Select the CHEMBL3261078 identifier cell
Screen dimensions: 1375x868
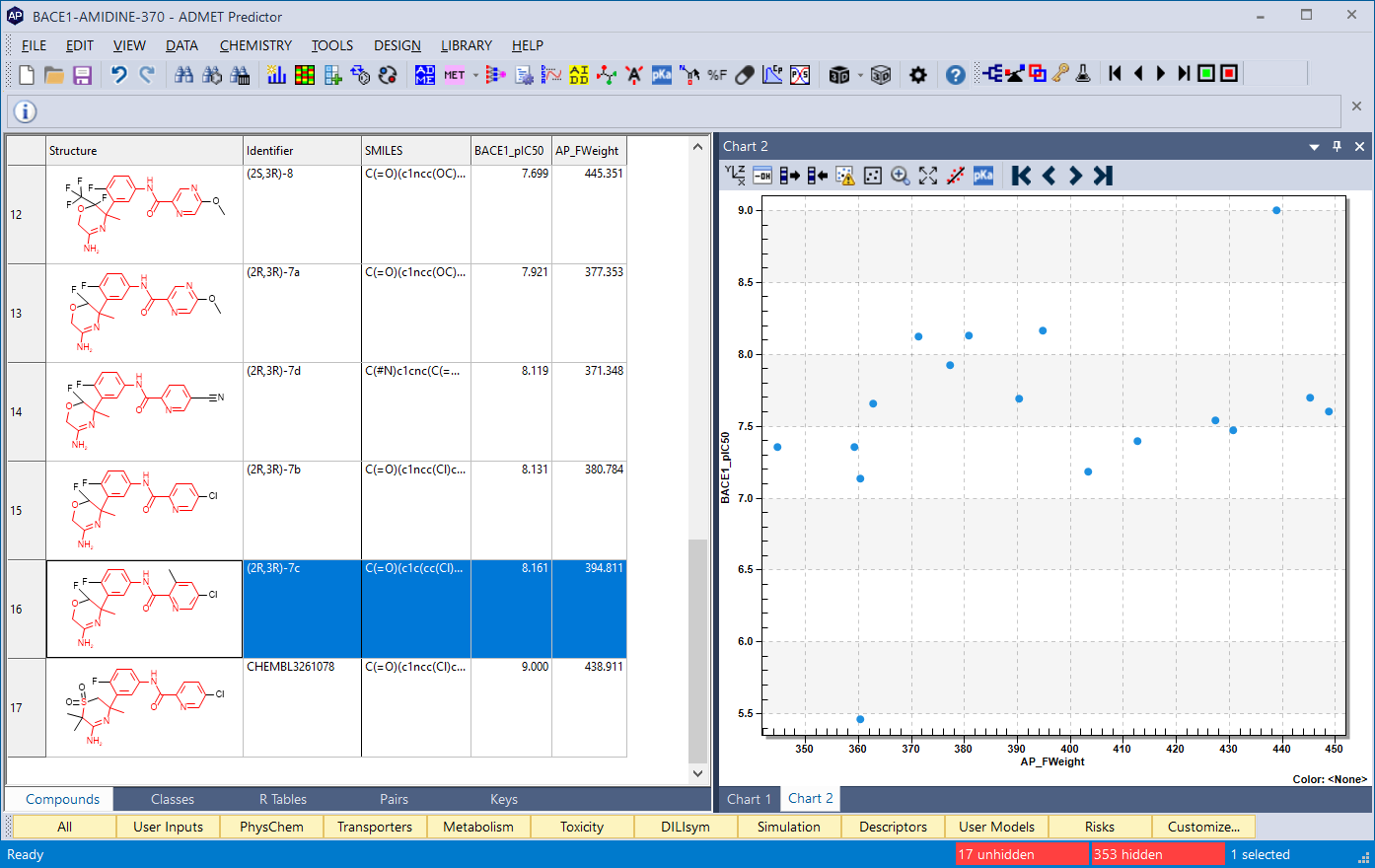click(x=302, y=707)
